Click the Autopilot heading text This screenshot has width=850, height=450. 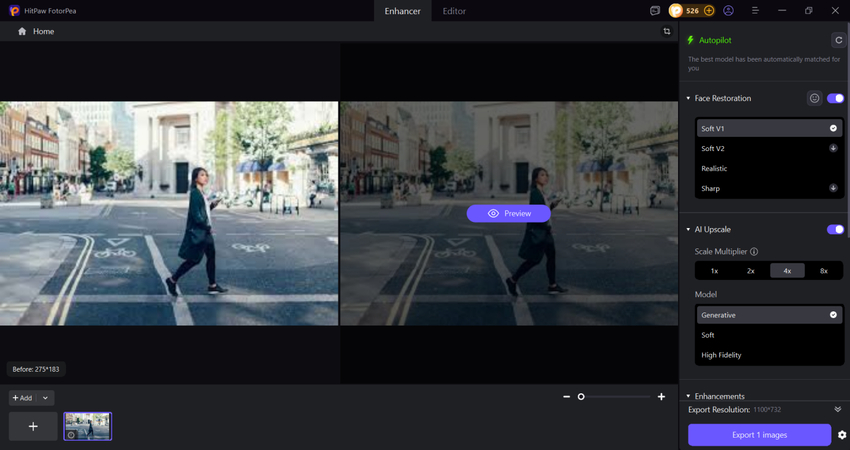715,40
